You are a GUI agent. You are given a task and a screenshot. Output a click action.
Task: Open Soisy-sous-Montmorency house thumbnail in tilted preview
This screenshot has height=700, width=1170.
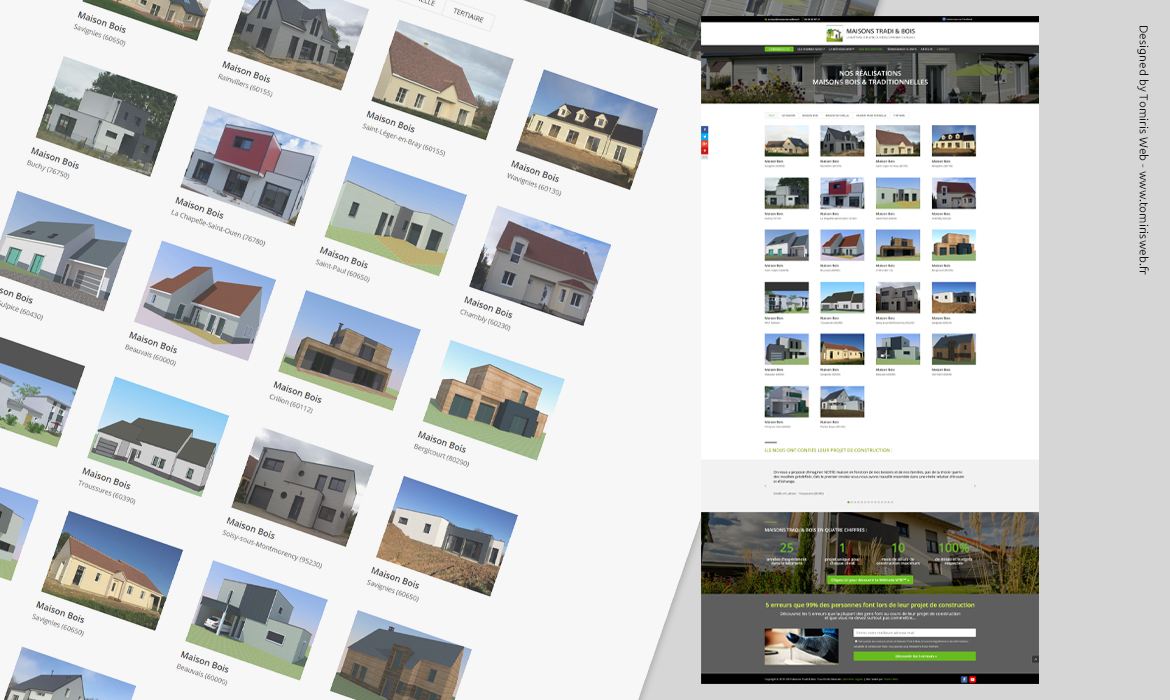[x=304, y=487]
